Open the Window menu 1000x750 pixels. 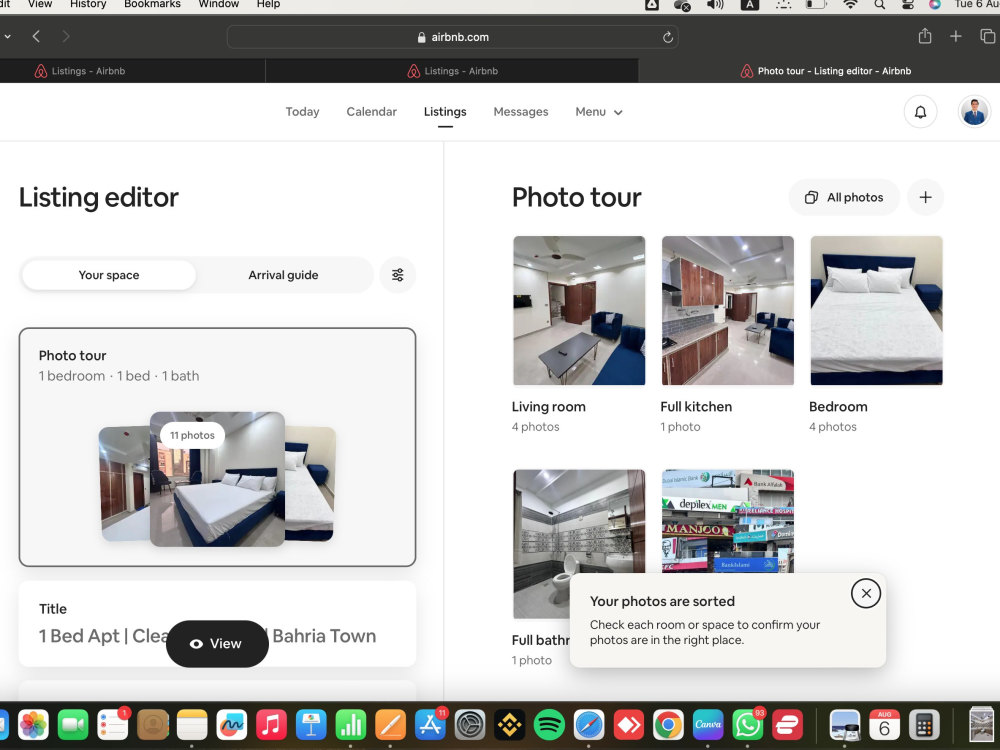coord(219,4)
